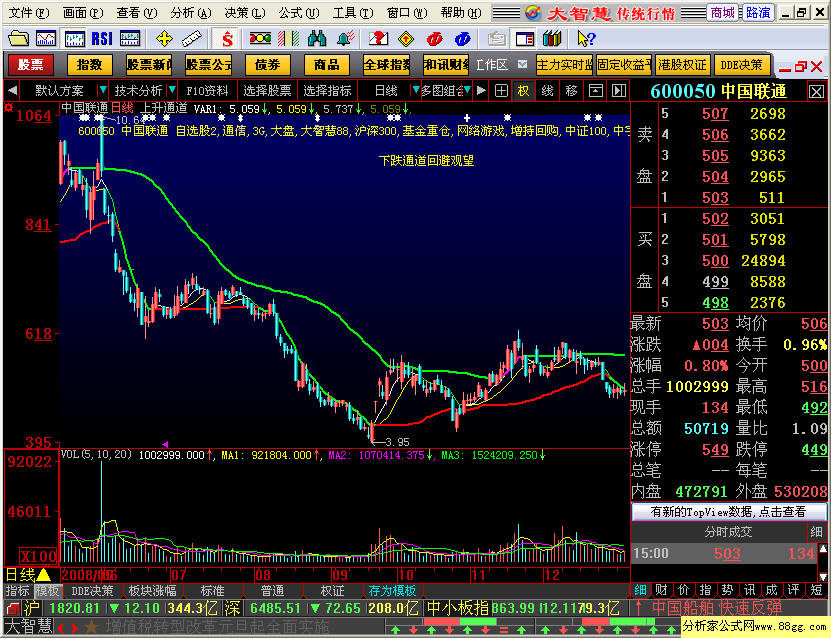
Task: Activate the help cursor question icon
Action: click(586, 38)
